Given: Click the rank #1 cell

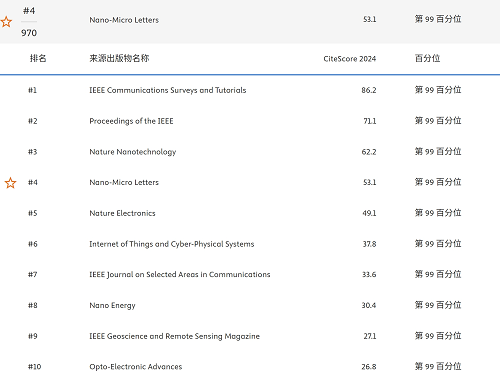Looking at the screenshot, I should (x=32, y=90).
